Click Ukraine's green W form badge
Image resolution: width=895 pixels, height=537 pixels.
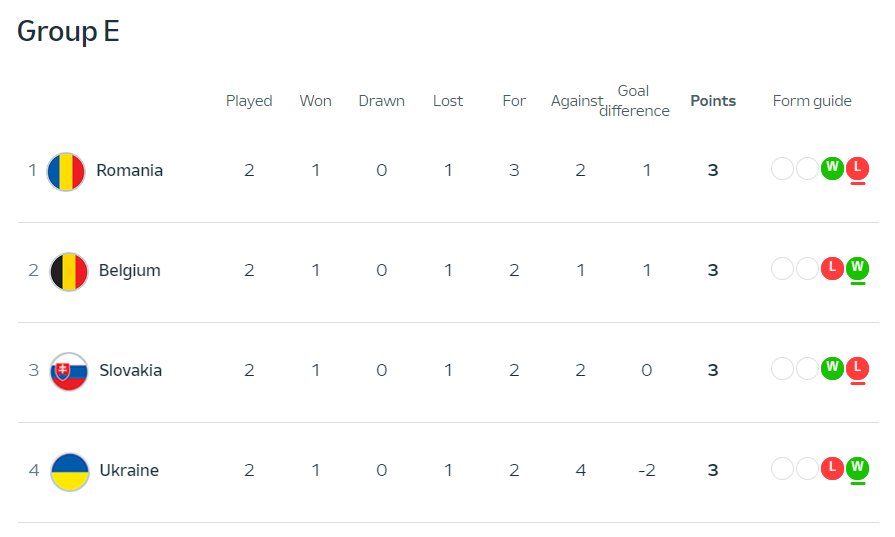[x=857, y=468]
